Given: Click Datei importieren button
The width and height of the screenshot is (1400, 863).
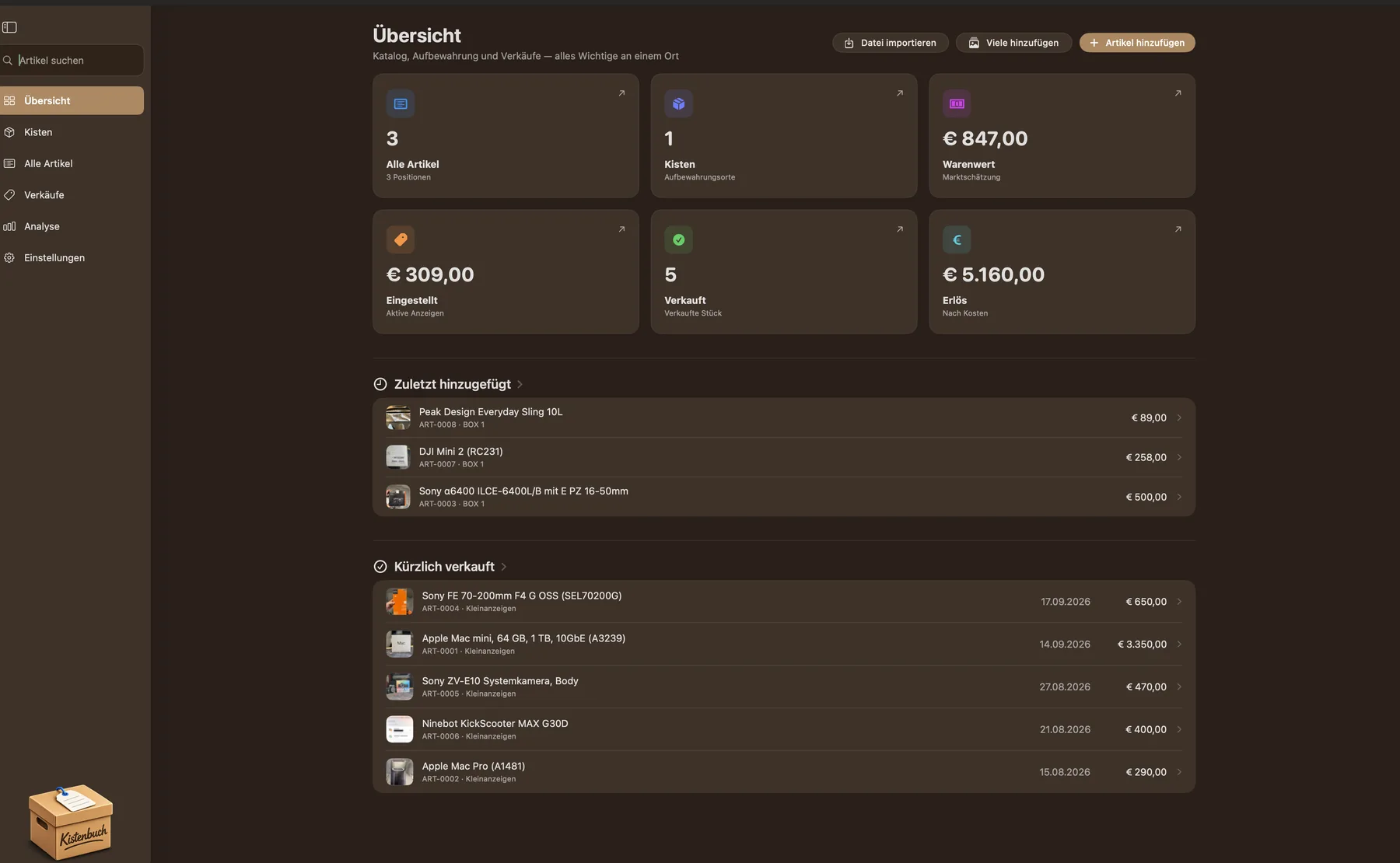Looking at the screenshot, I should [x=890, y=43].
